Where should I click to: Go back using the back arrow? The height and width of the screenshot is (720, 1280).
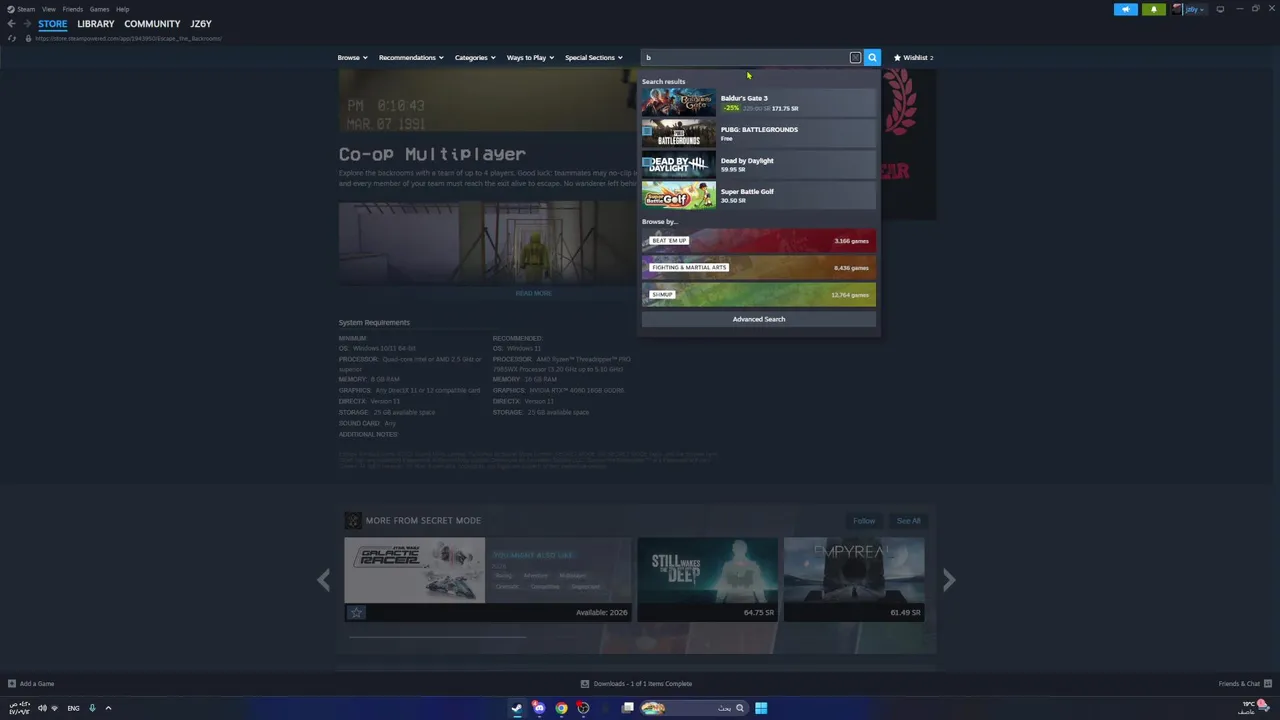[x=12, y=24]
